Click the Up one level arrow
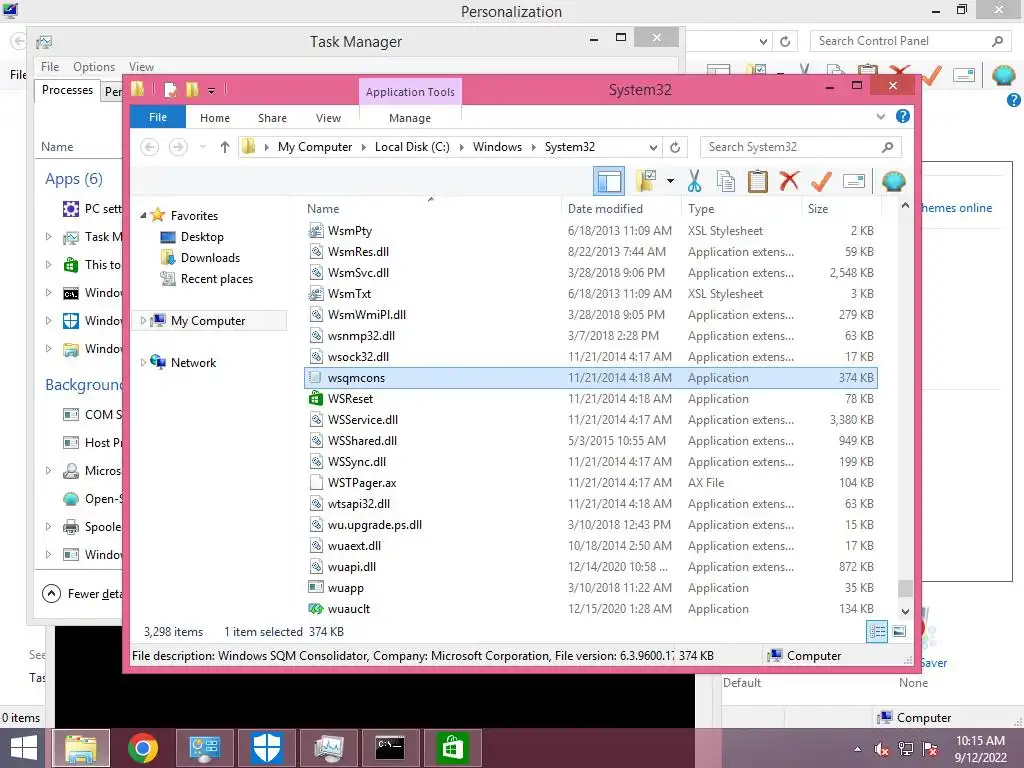 [225, 147]
